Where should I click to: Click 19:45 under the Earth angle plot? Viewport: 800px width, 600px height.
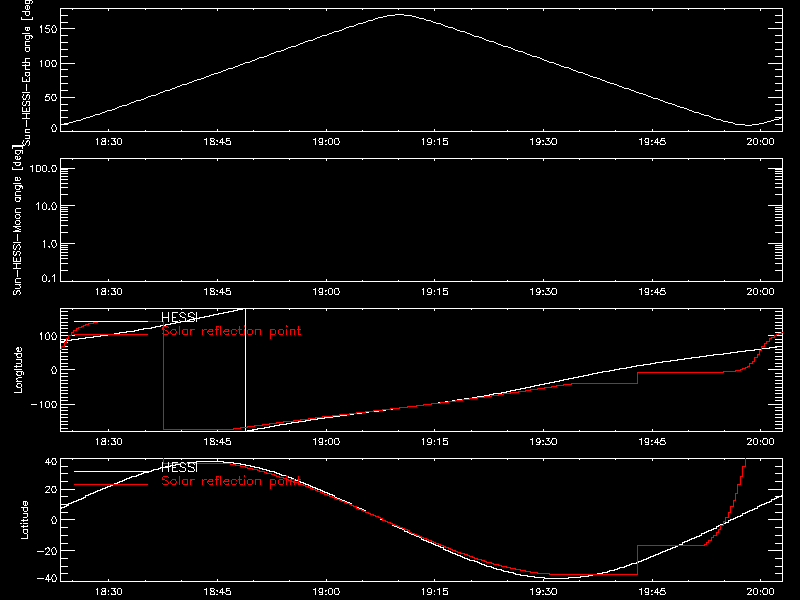click(652, 142)
